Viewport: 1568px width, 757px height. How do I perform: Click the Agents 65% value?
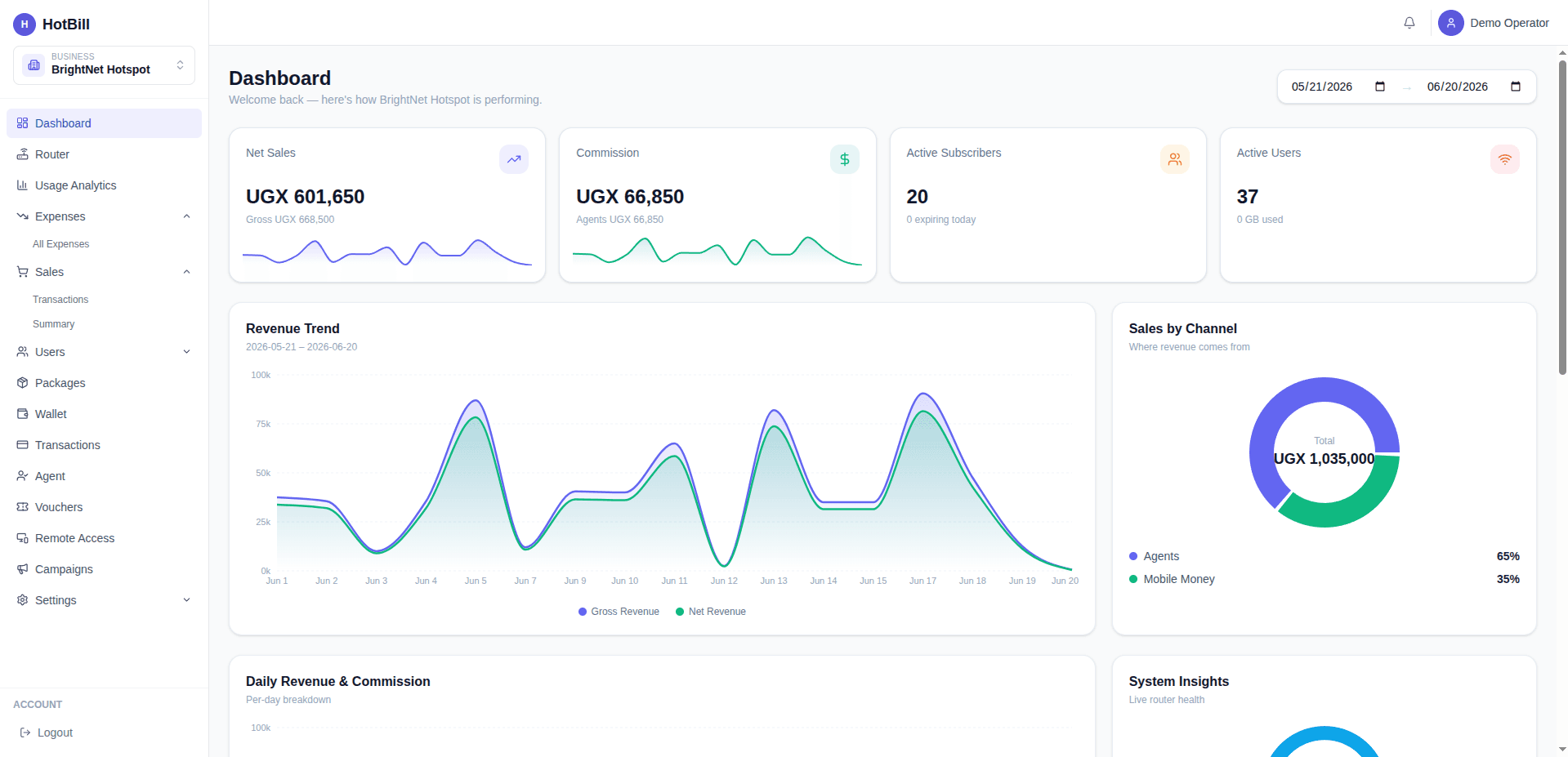[x=1508, y=556]
